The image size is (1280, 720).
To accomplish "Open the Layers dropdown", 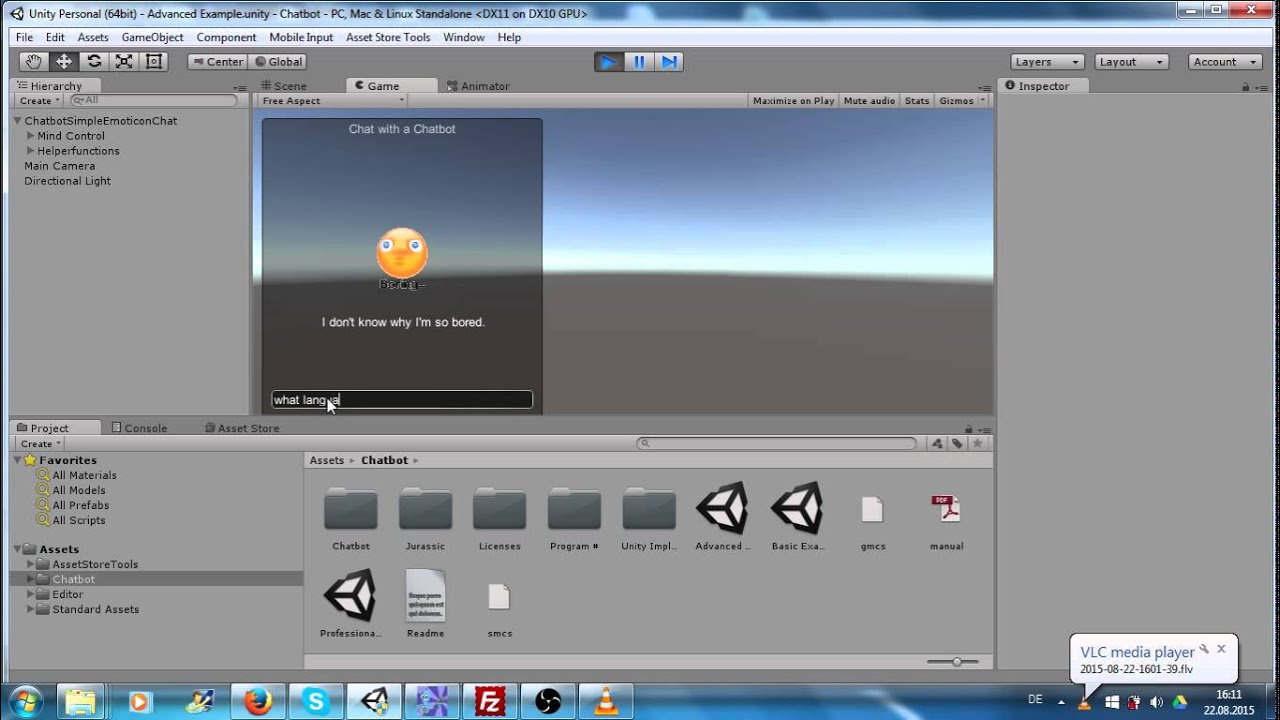I will pyautogui.click(x=1046, y=62).
